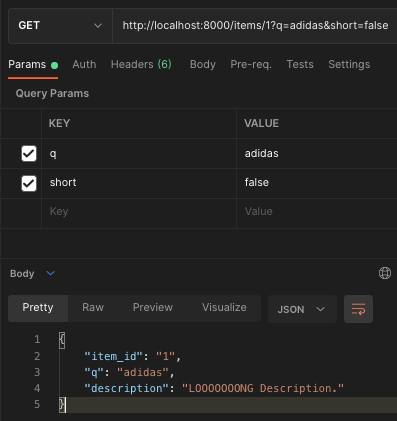Click the KEY column header
397x421 pixels.
pos(59,123)
